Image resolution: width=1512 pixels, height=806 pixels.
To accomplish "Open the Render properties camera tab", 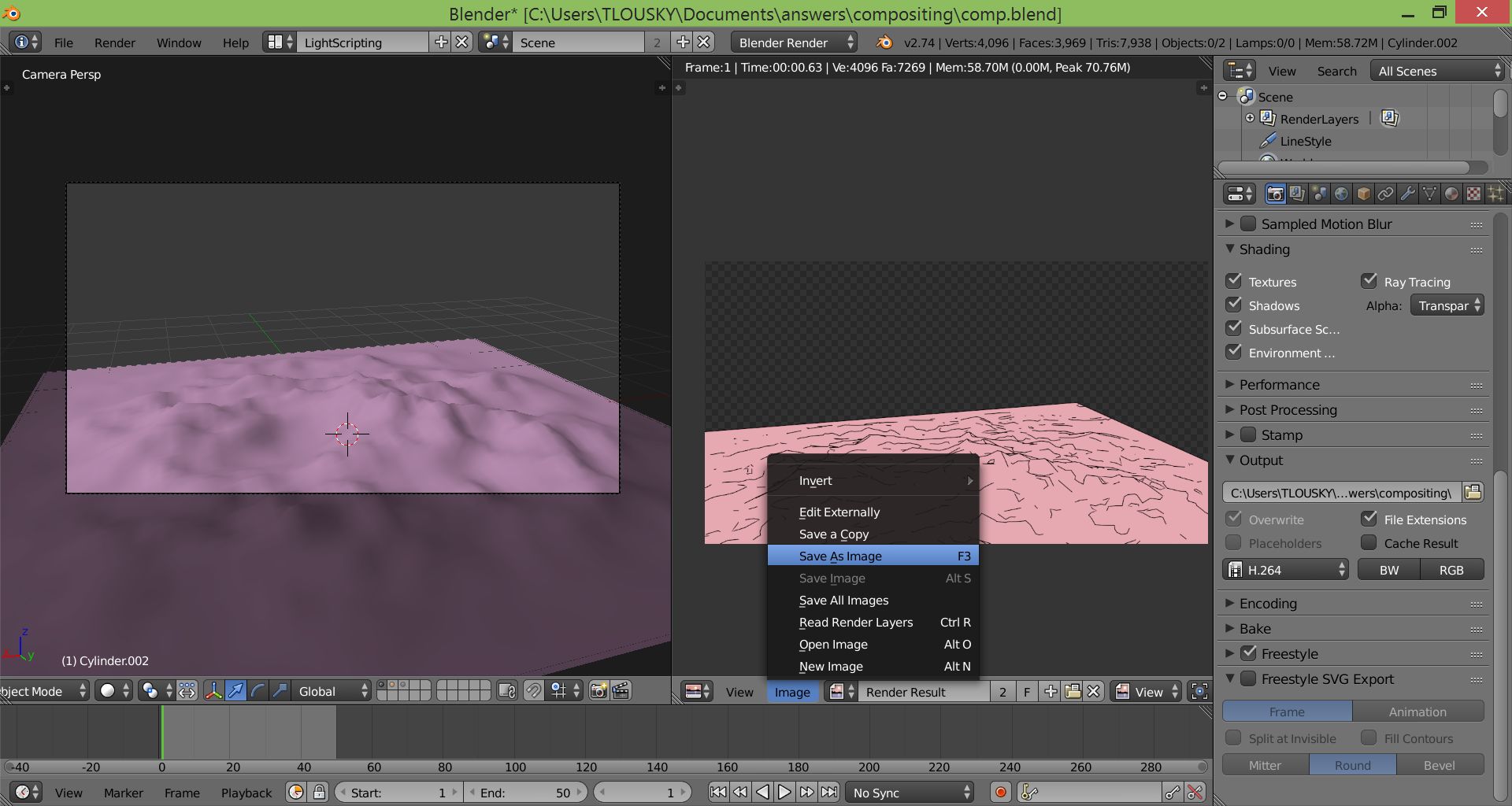I will pyautogui.click(x=1275, y=194).
